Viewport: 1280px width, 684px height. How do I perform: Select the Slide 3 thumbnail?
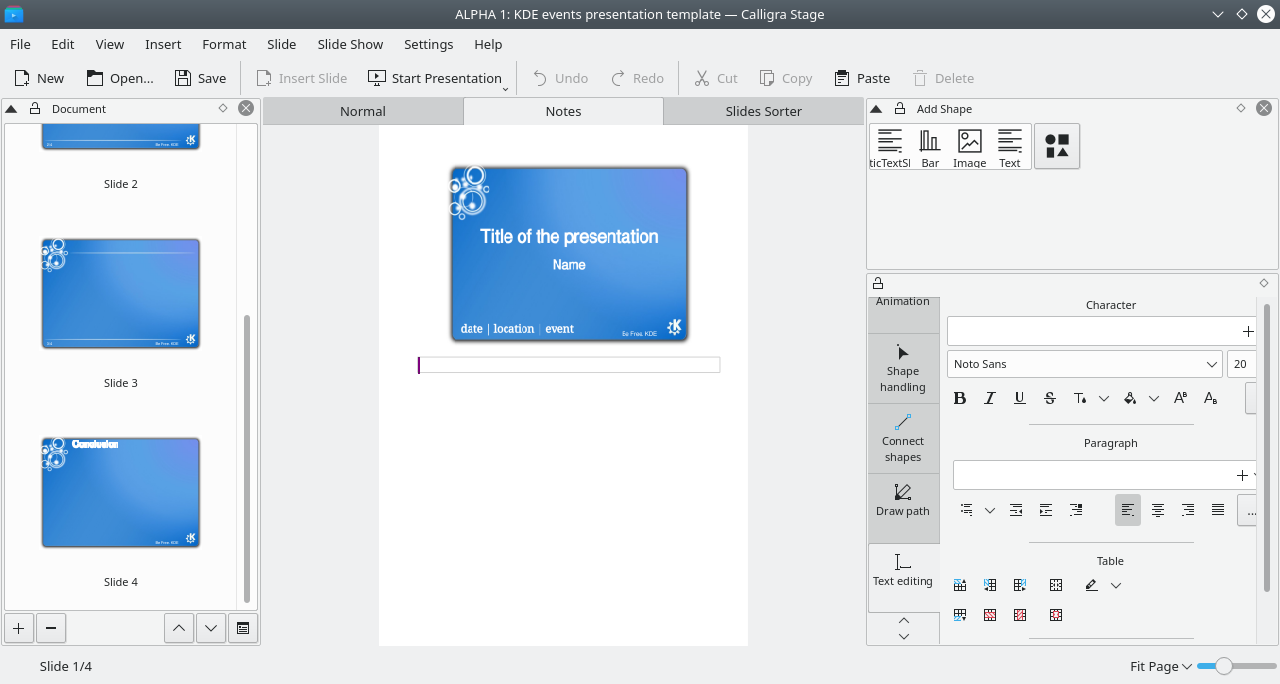(x=121, y=294)
